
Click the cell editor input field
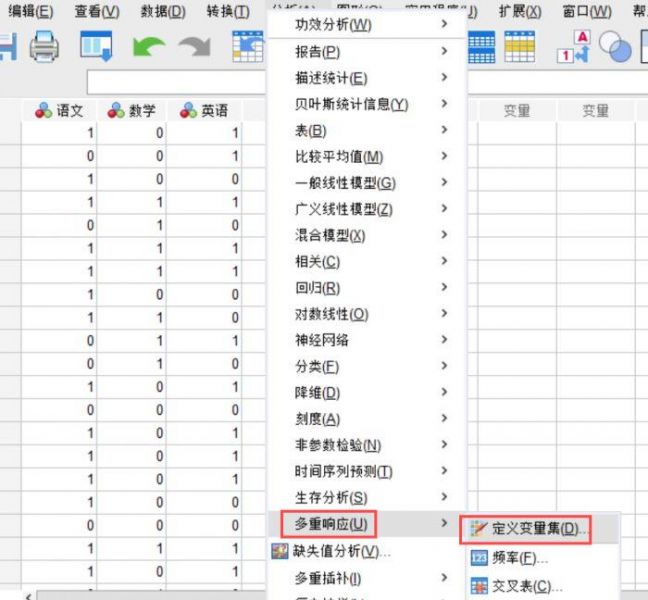(x=176, y=82)
